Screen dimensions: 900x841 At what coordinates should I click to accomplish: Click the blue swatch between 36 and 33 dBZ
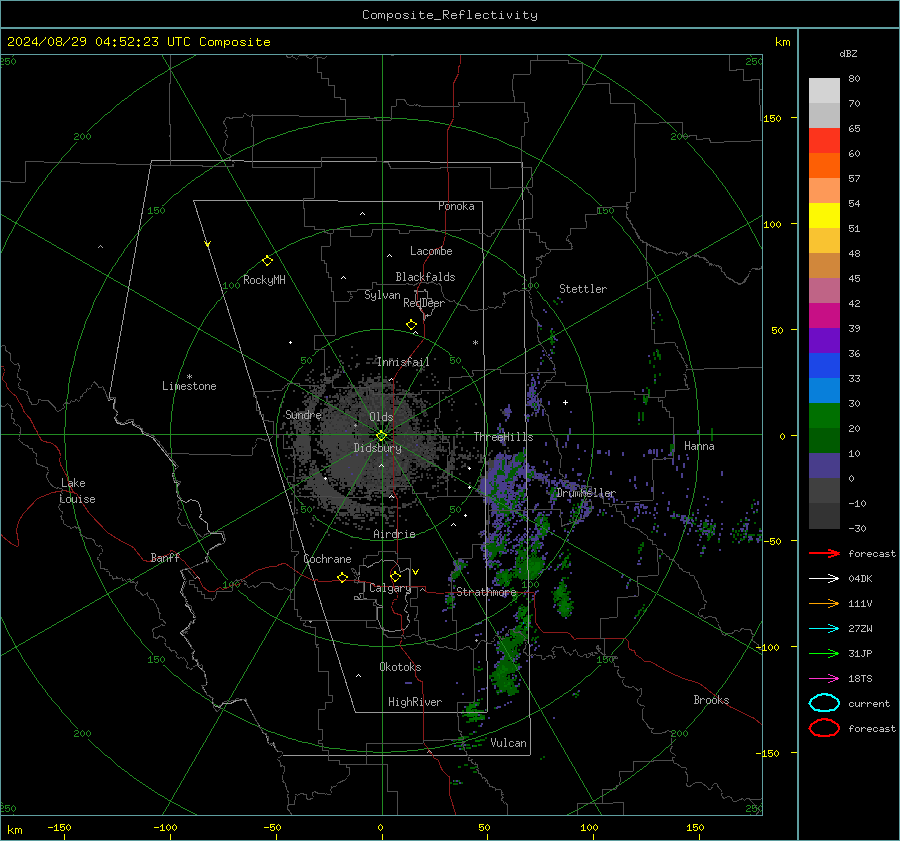pyautogui.click(x=824, y=366)
